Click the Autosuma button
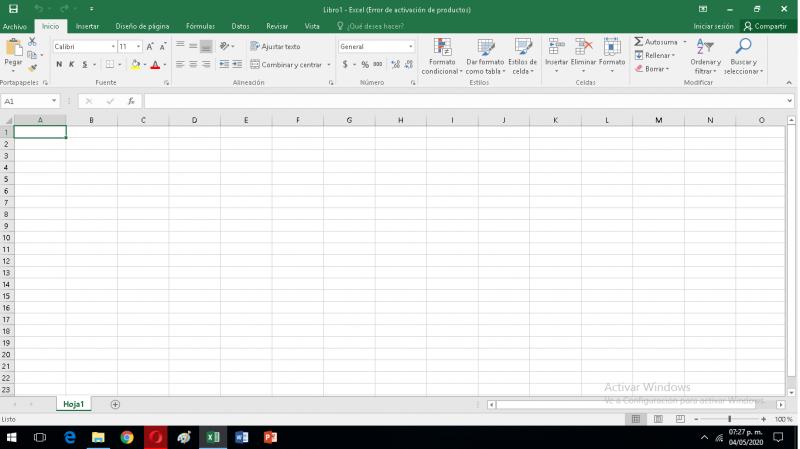Screen dimensions: 800x449 [656, 42]
